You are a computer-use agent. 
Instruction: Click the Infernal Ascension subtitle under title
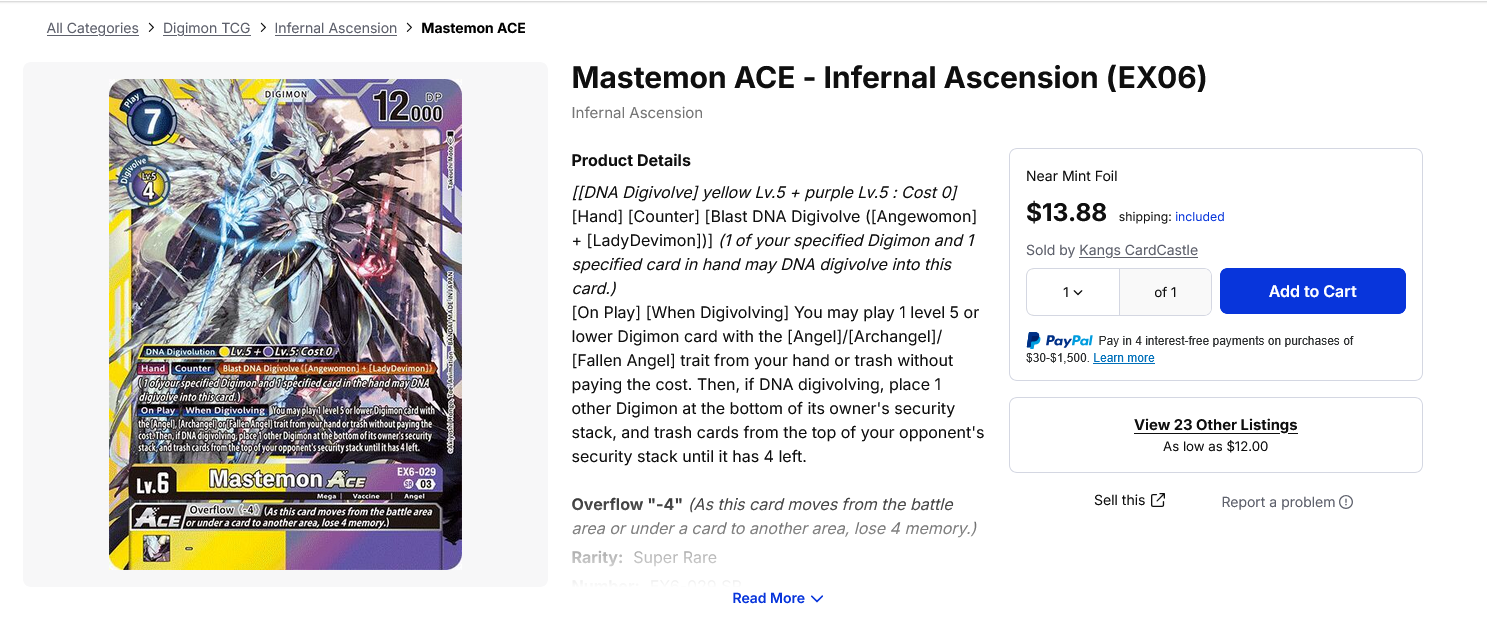[637, 113]
